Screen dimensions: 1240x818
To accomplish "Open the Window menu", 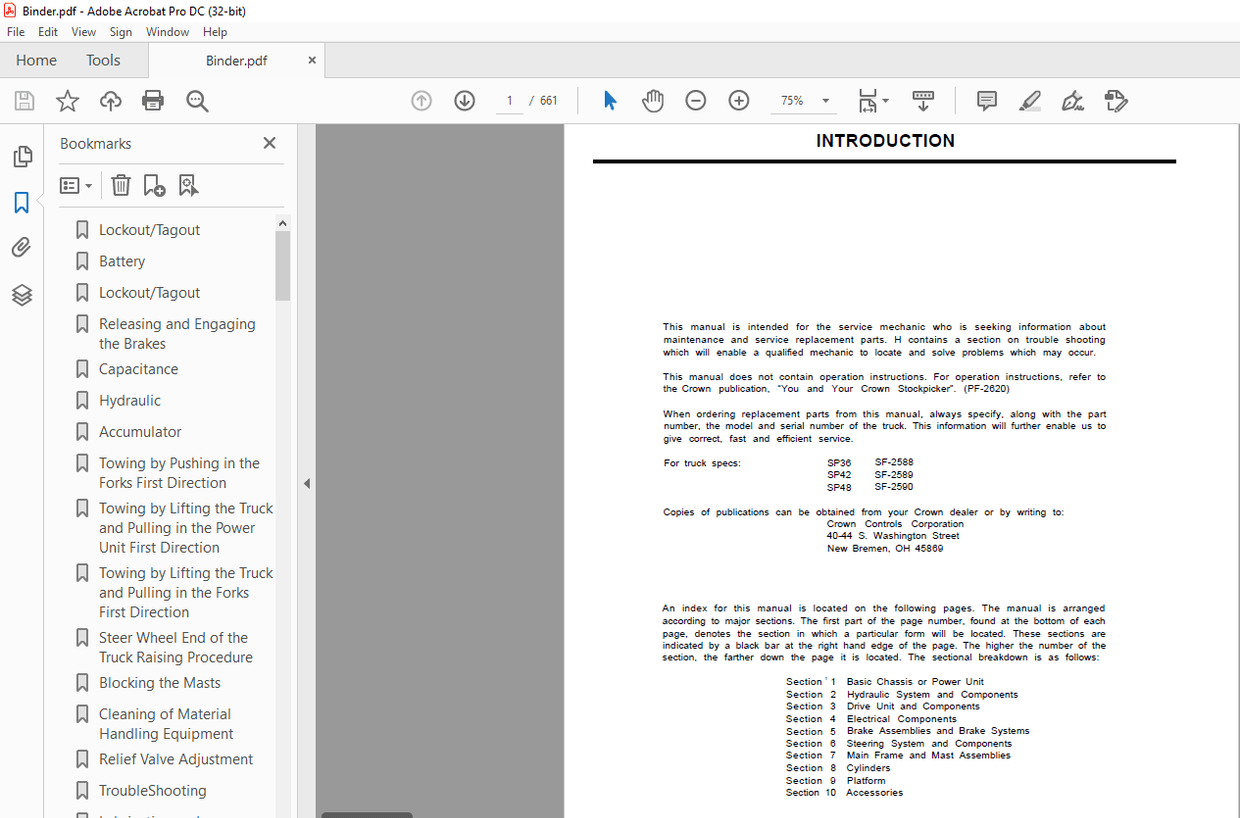I will (167, 32).
